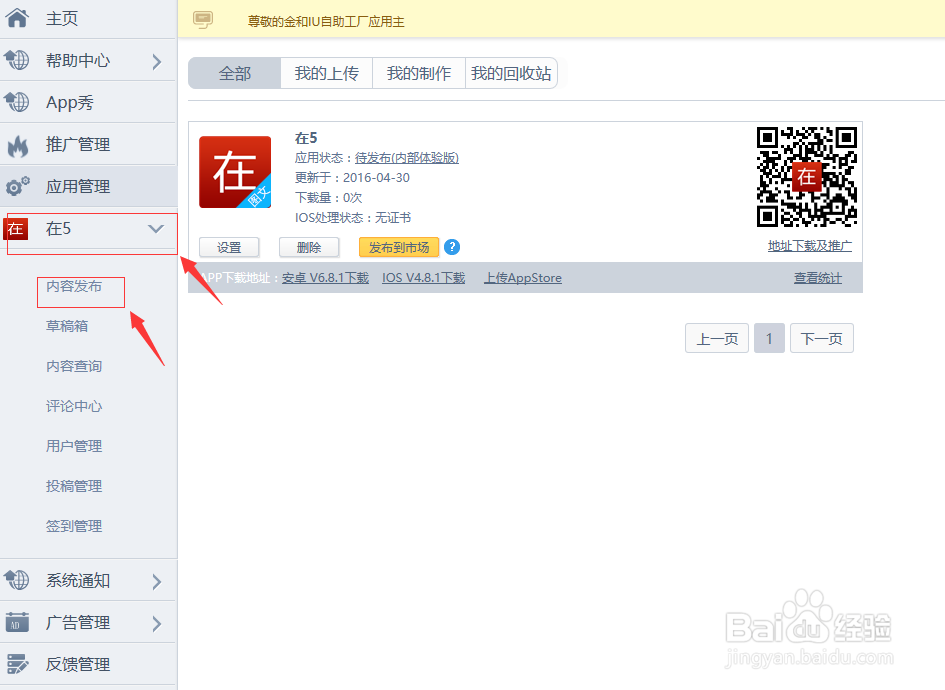Screen dimensions: 945x690
Task: Switch to the 我的上传 tab
Action: coord(326,72)
